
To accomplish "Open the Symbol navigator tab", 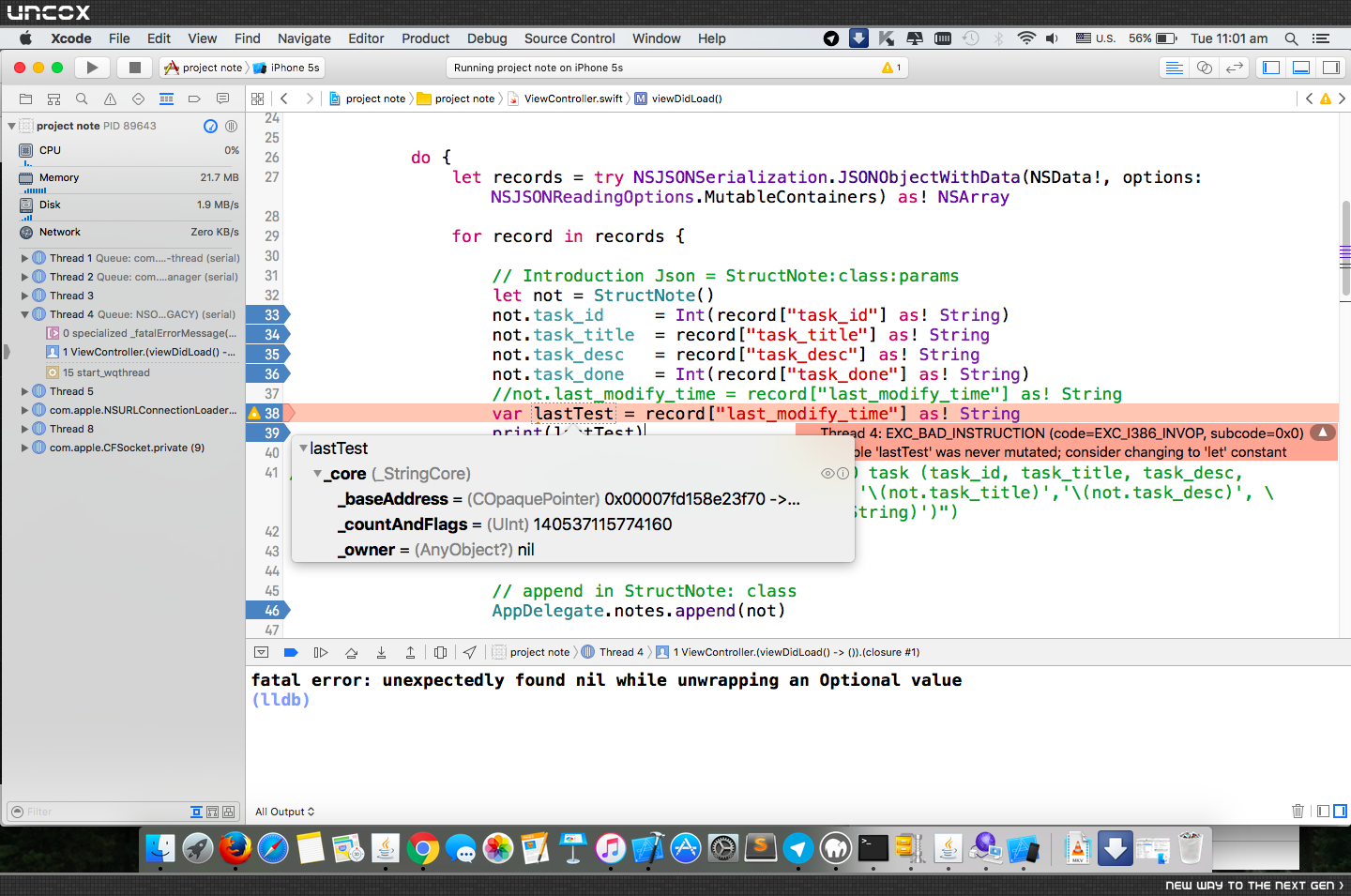I will pos(53,99).
